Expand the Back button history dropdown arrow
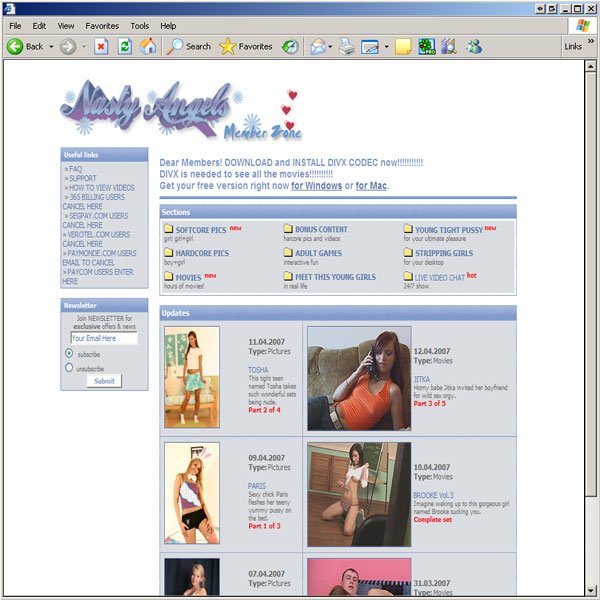 51,46
